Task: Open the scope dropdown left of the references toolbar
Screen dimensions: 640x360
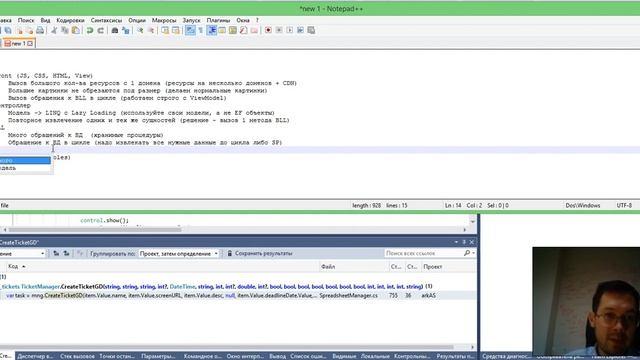Action: (22, 253)
